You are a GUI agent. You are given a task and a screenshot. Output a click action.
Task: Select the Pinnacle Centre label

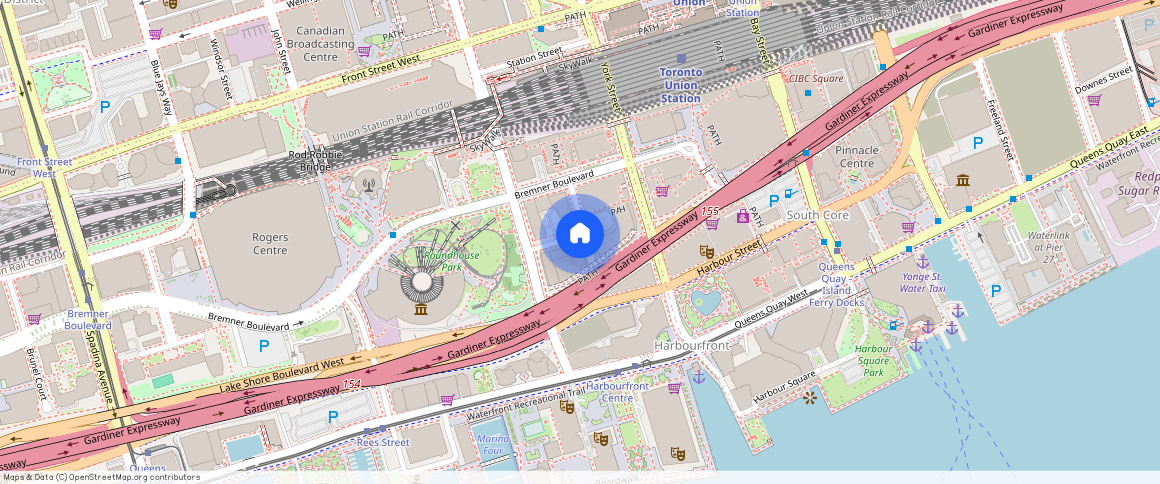pos(855,156)
